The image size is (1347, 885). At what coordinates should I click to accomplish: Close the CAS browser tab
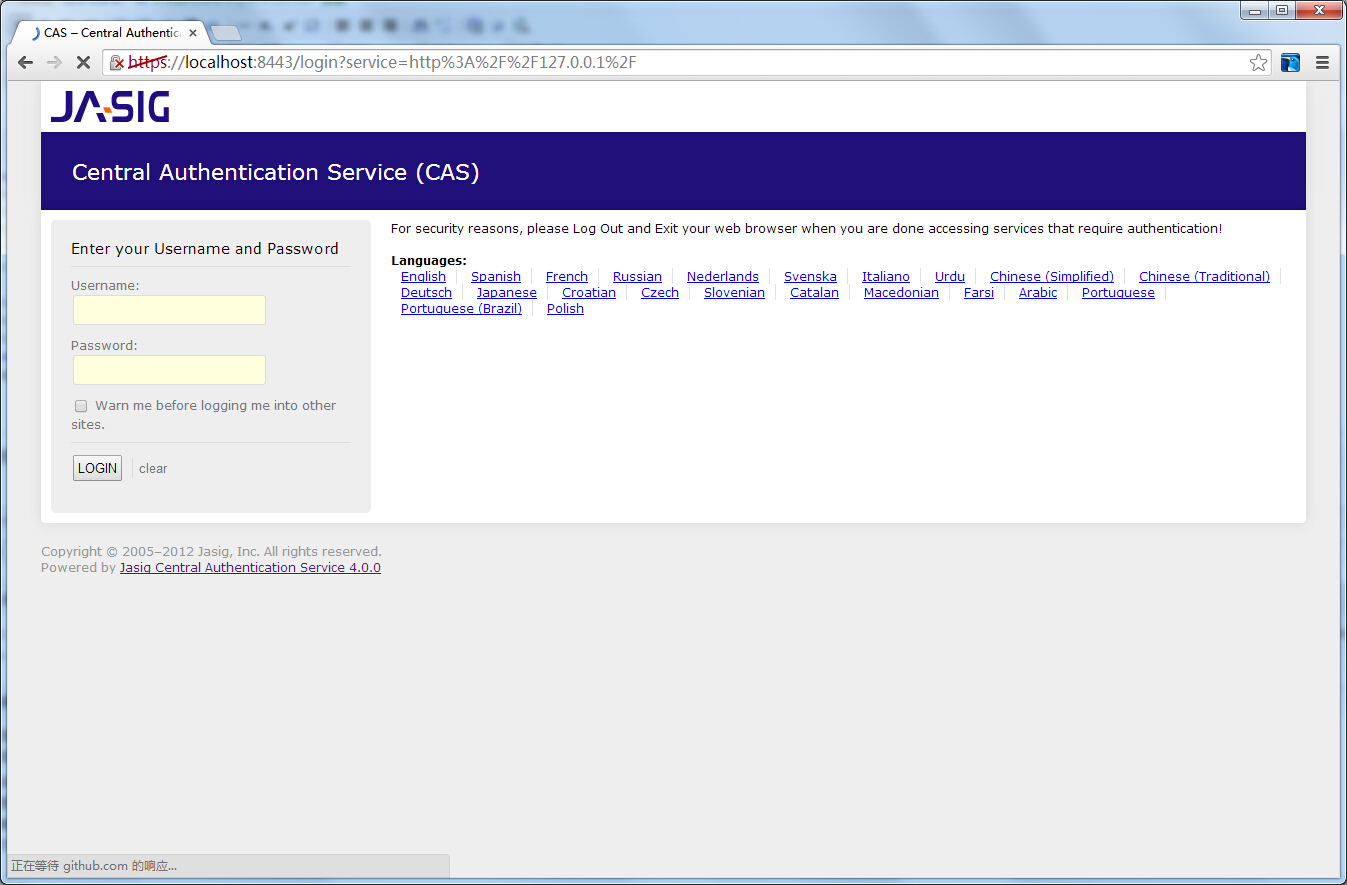coord(193,33)
